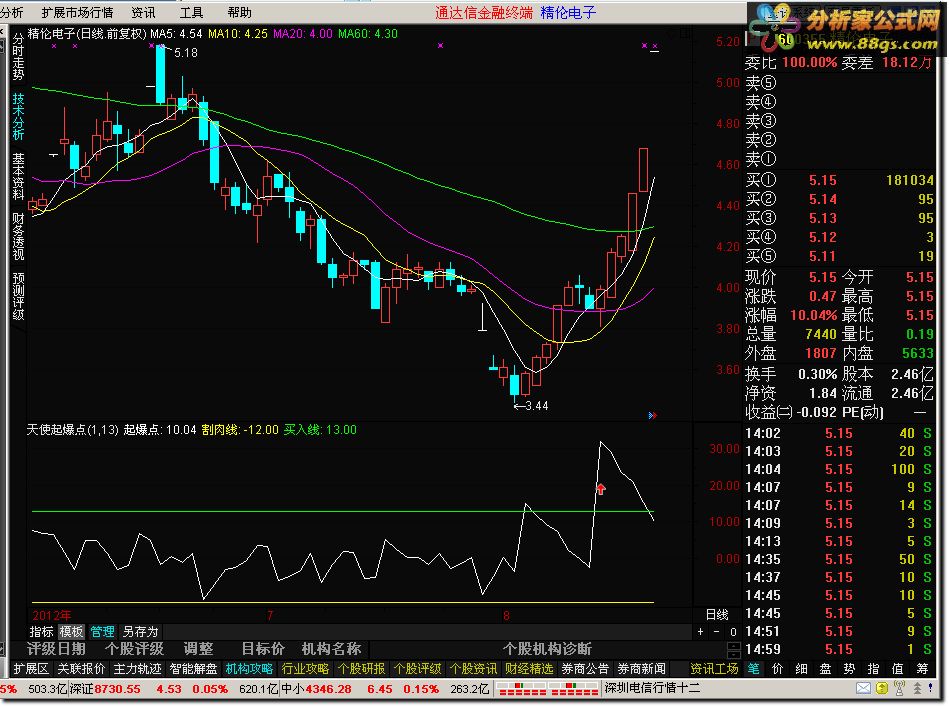Click the red up-arrow signal in indicator
This screenshot has width=949, height=706.
(x=600, y=489)
